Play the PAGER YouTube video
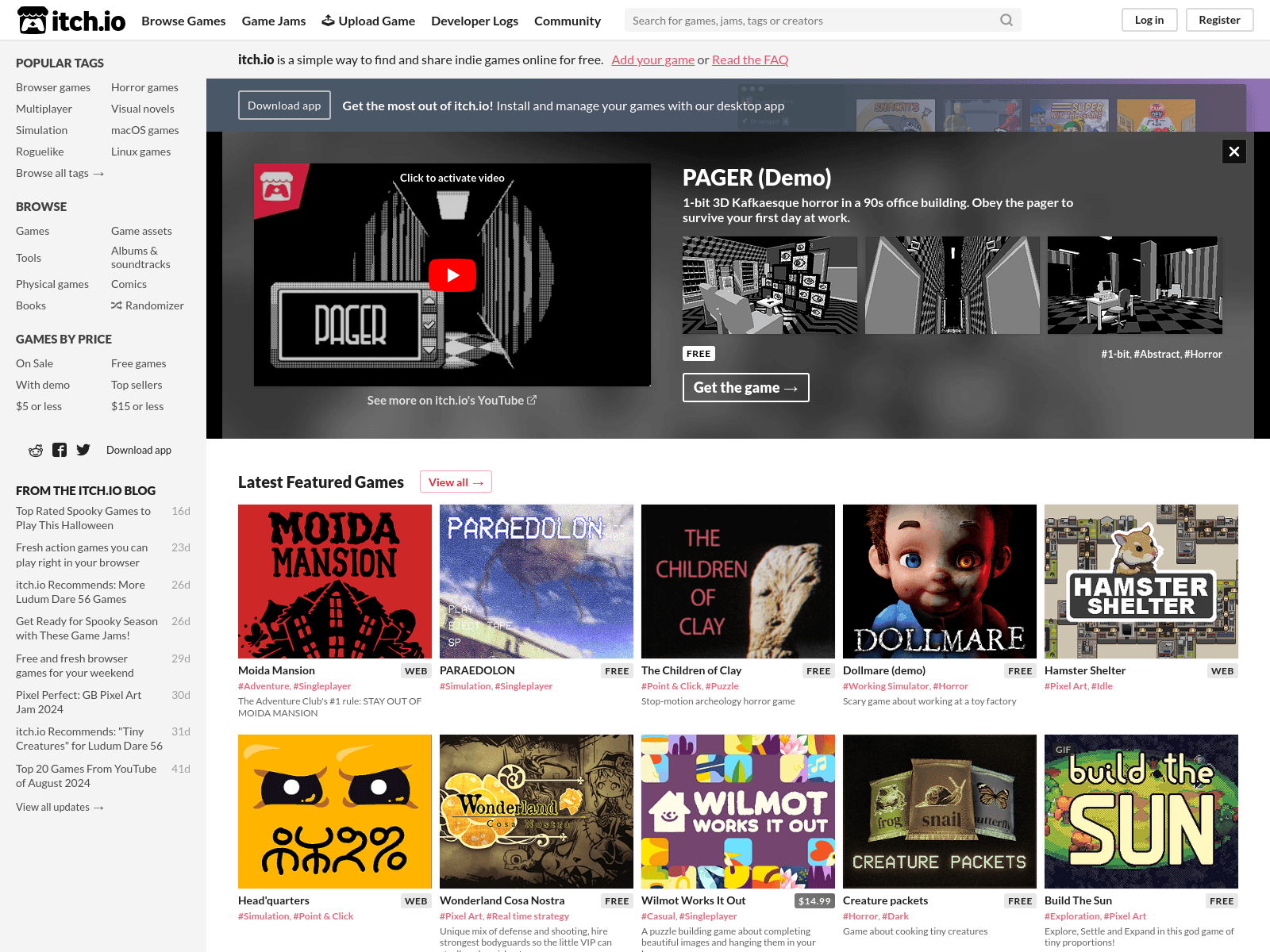The image size is (1270, 952). (x=452, y=275)
